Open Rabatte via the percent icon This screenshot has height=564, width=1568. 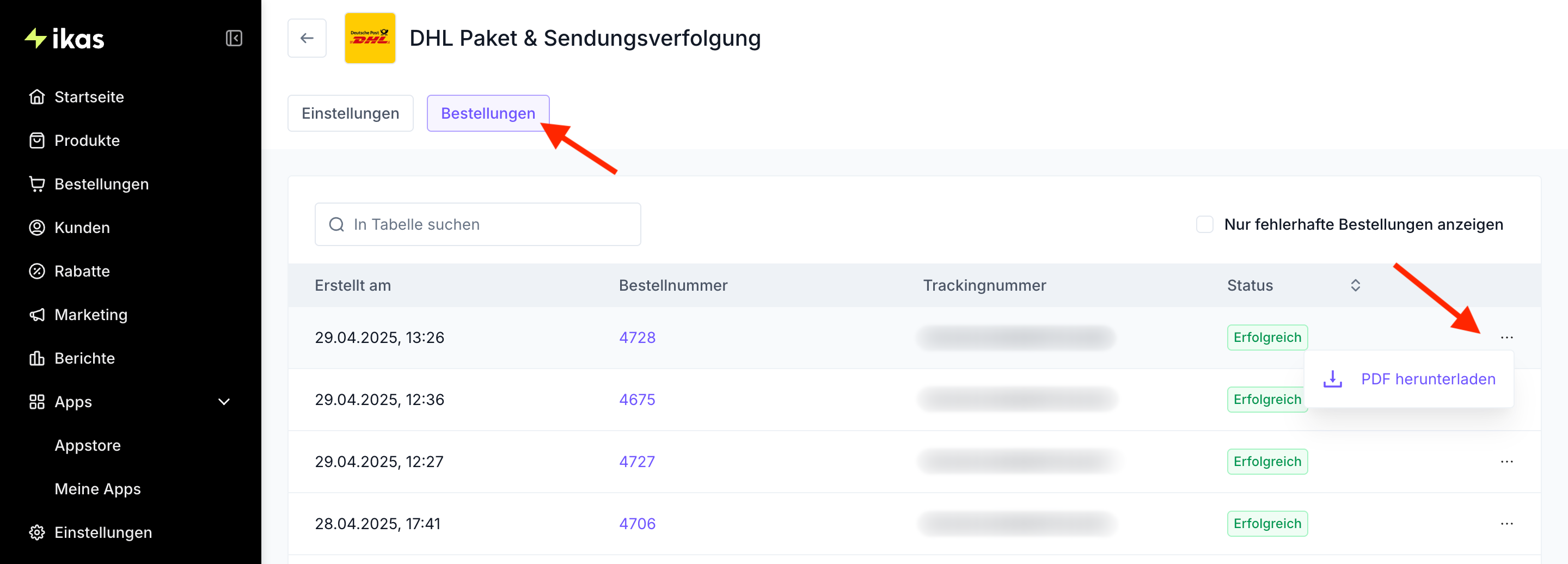click(x=37, y=271)
